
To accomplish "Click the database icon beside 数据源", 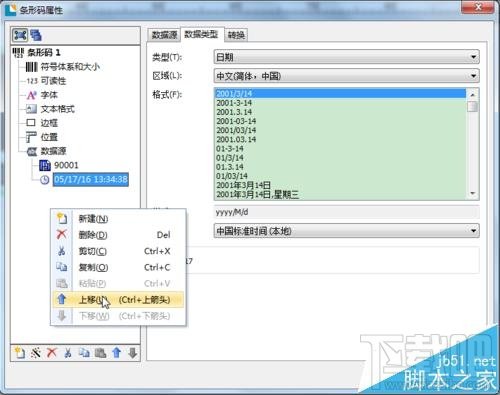I will coord(32,151).
